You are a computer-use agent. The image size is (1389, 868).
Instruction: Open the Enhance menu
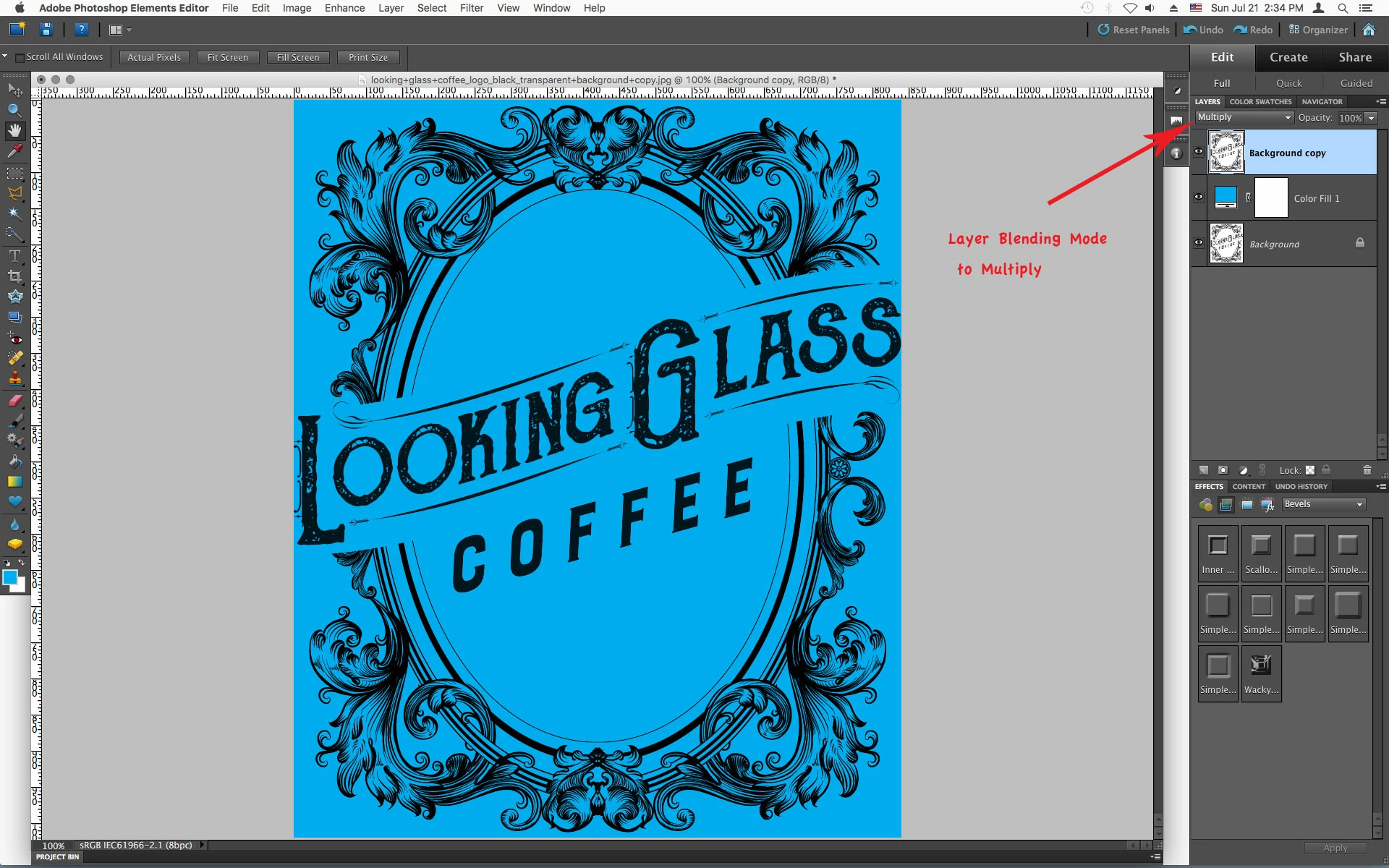point(344,8)
